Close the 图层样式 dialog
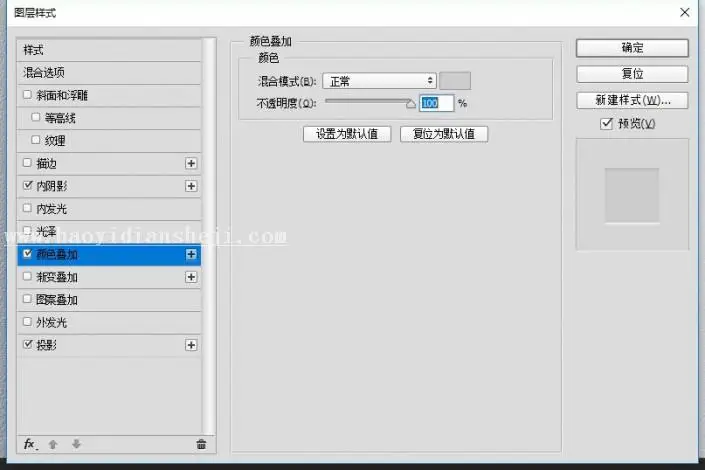Viewport: 705px width, 470px height. [684, 13]
